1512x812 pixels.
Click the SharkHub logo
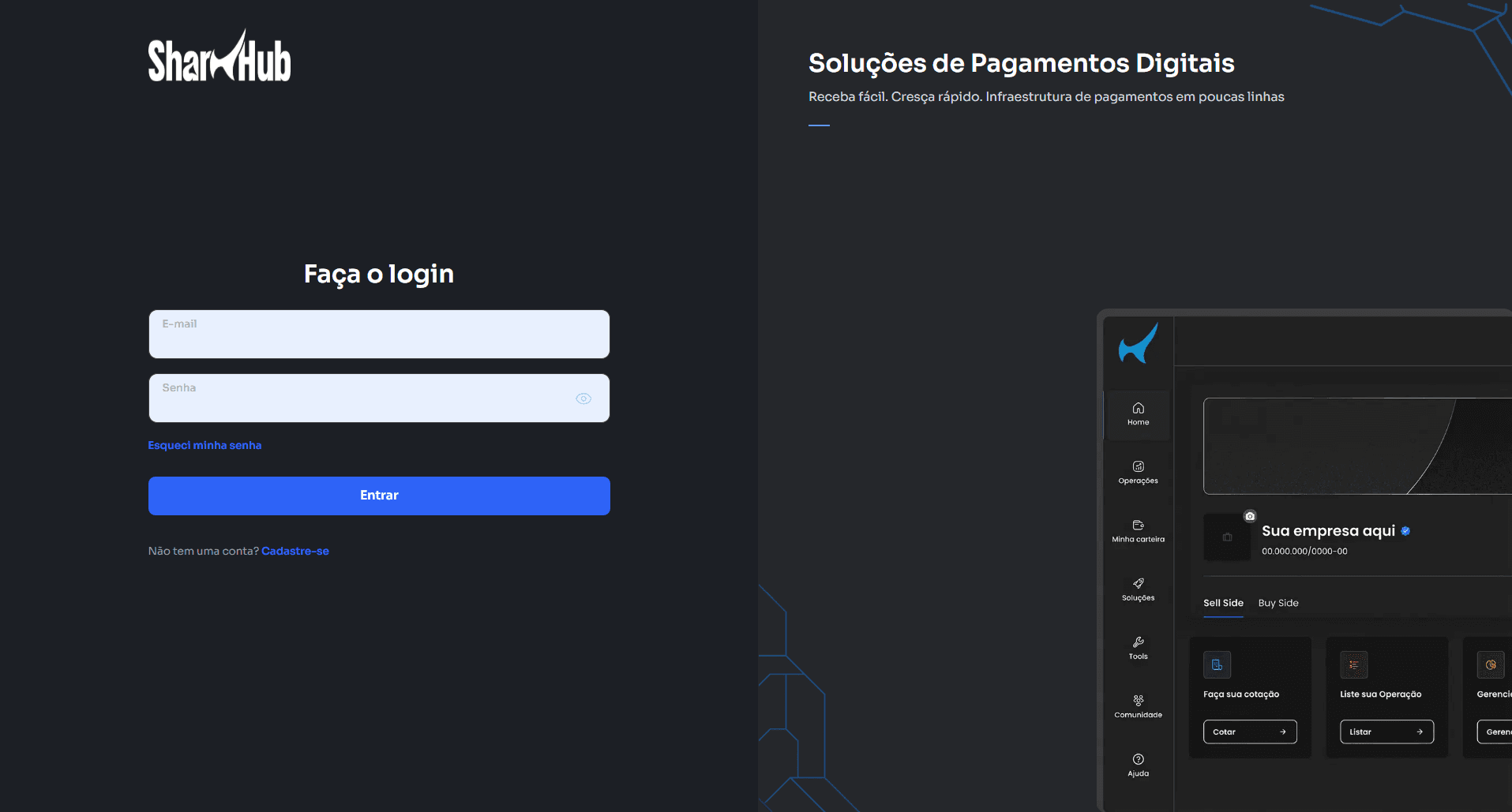219,56
